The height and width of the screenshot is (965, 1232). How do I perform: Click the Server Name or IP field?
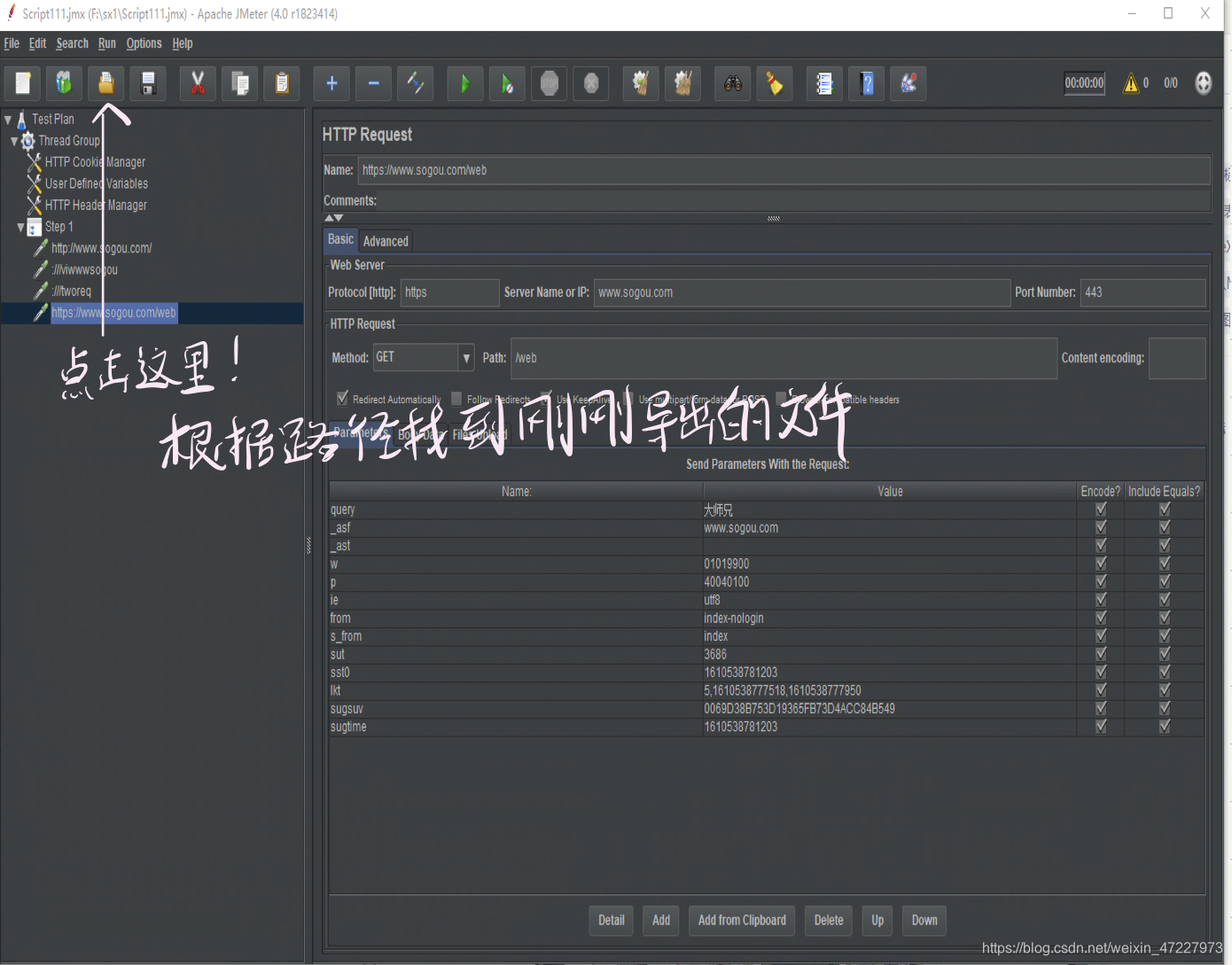pos(801,292)
